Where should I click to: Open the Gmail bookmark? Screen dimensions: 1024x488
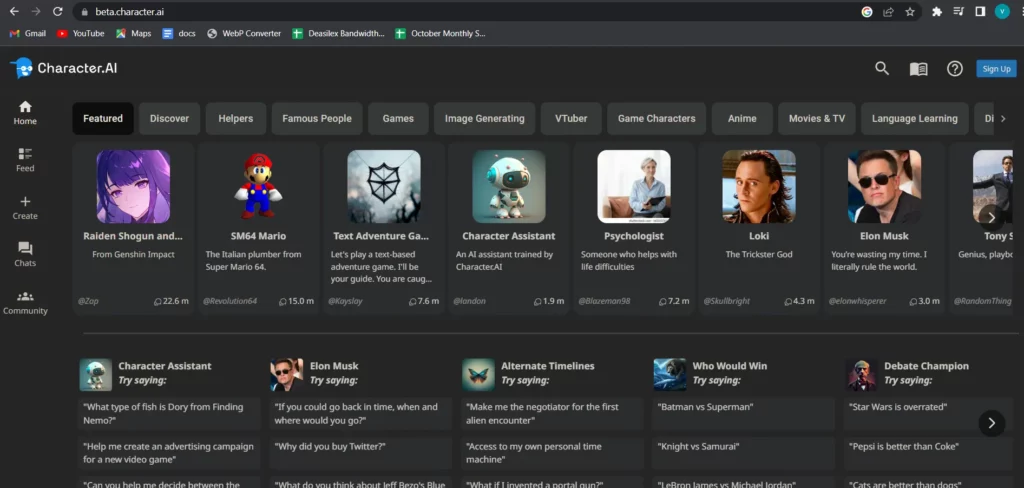coord(27,33)
